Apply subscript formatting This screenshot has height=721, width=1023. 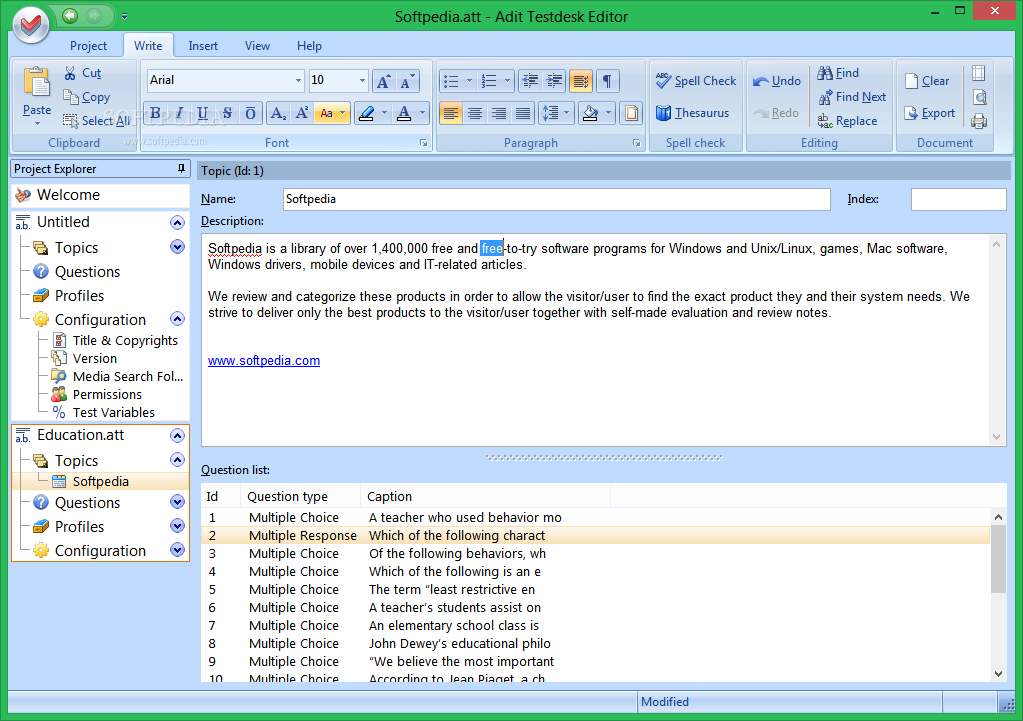(x=278, y=114)
